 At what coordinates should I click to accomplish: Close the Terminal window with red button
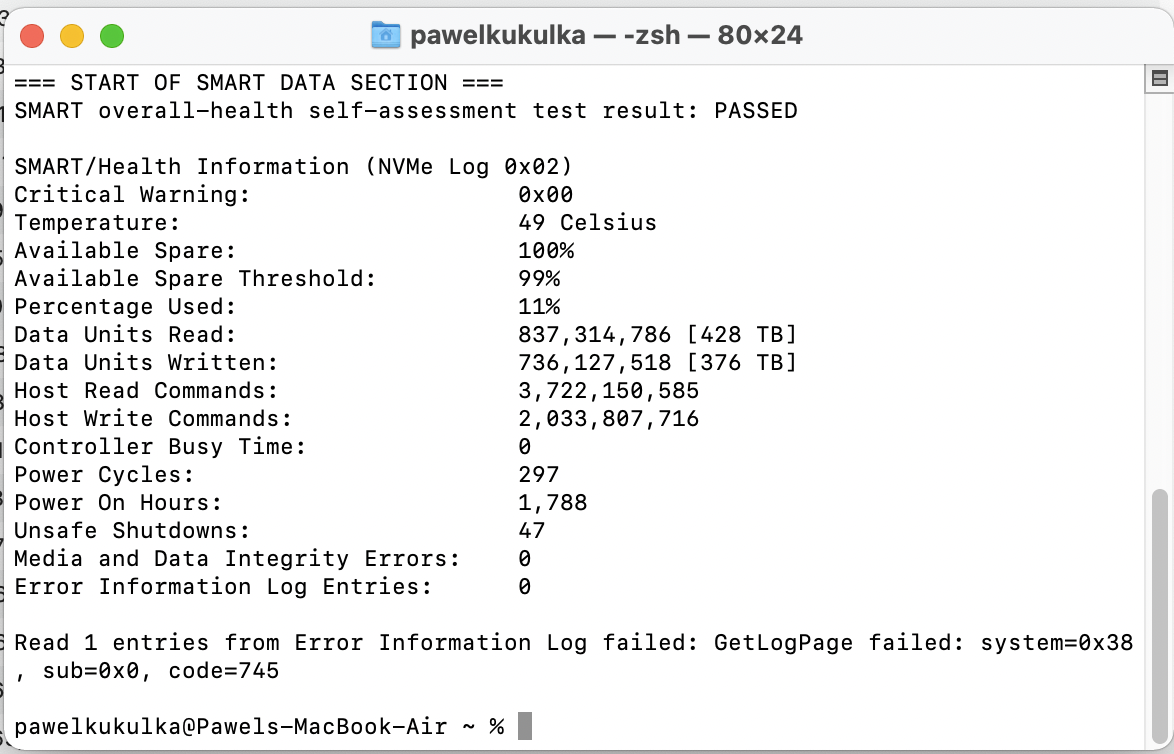(x=32, y=36)
